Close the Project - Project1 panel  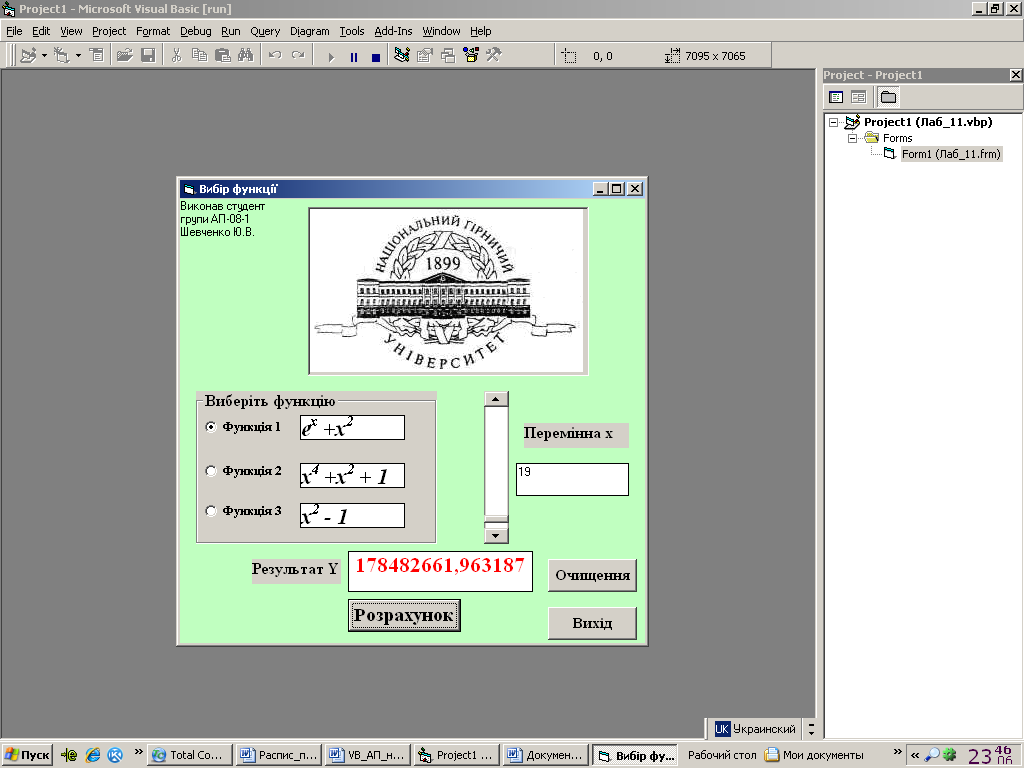coord(1016,75)
